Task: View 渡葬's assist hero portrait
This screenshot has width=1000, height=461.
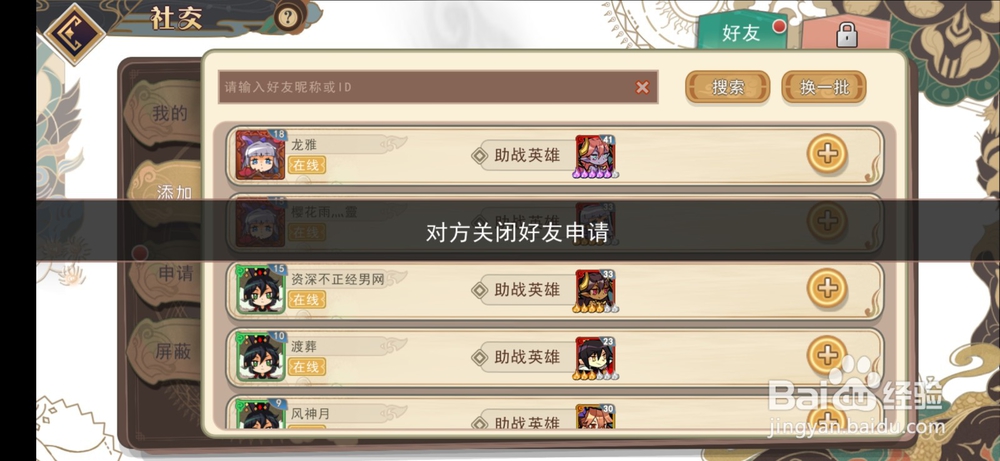Action: (596, 358)
